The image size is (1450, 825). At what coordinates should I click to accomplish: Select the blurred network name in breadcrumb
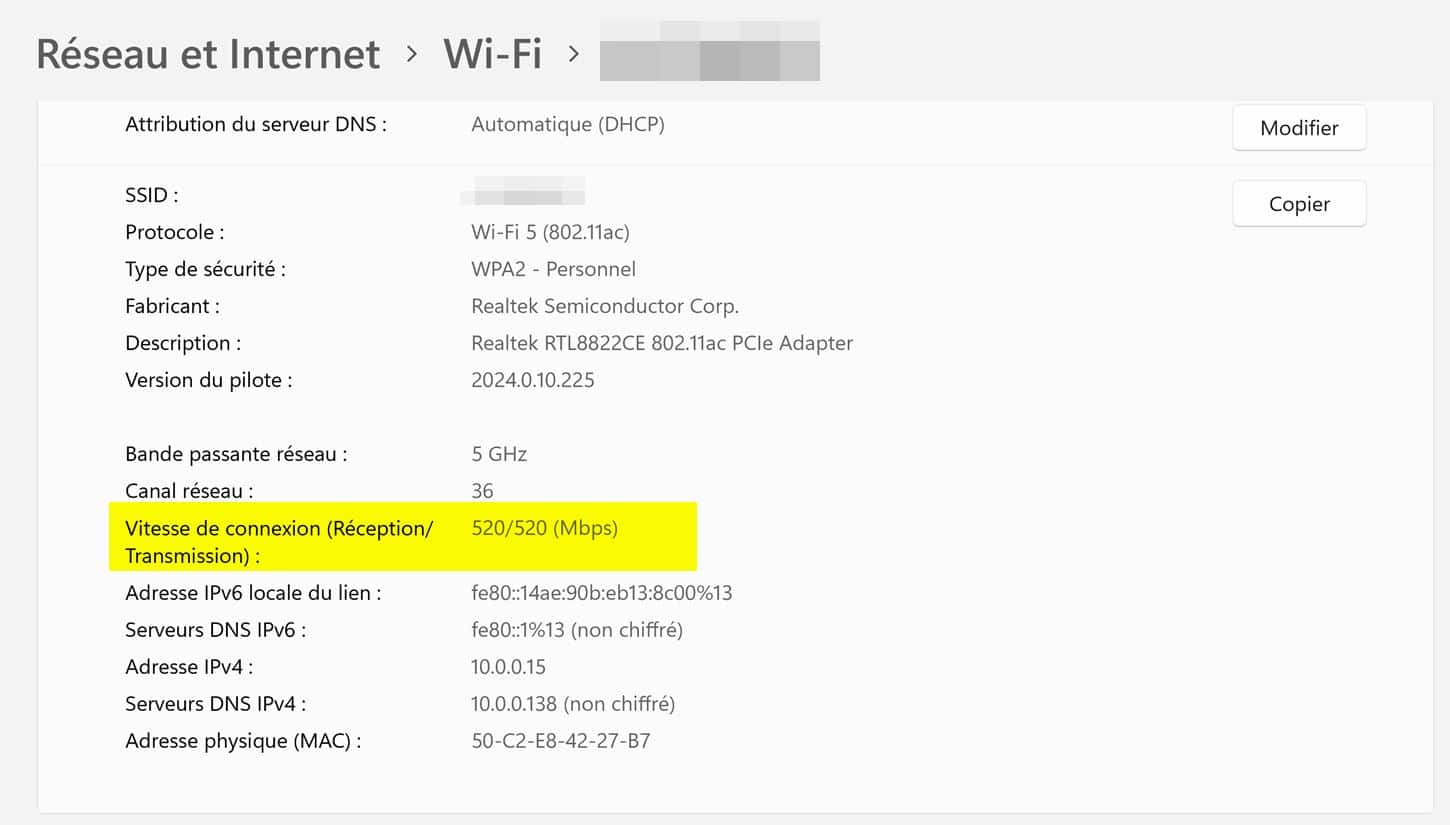pyautogui.click(x=709, y=54)
